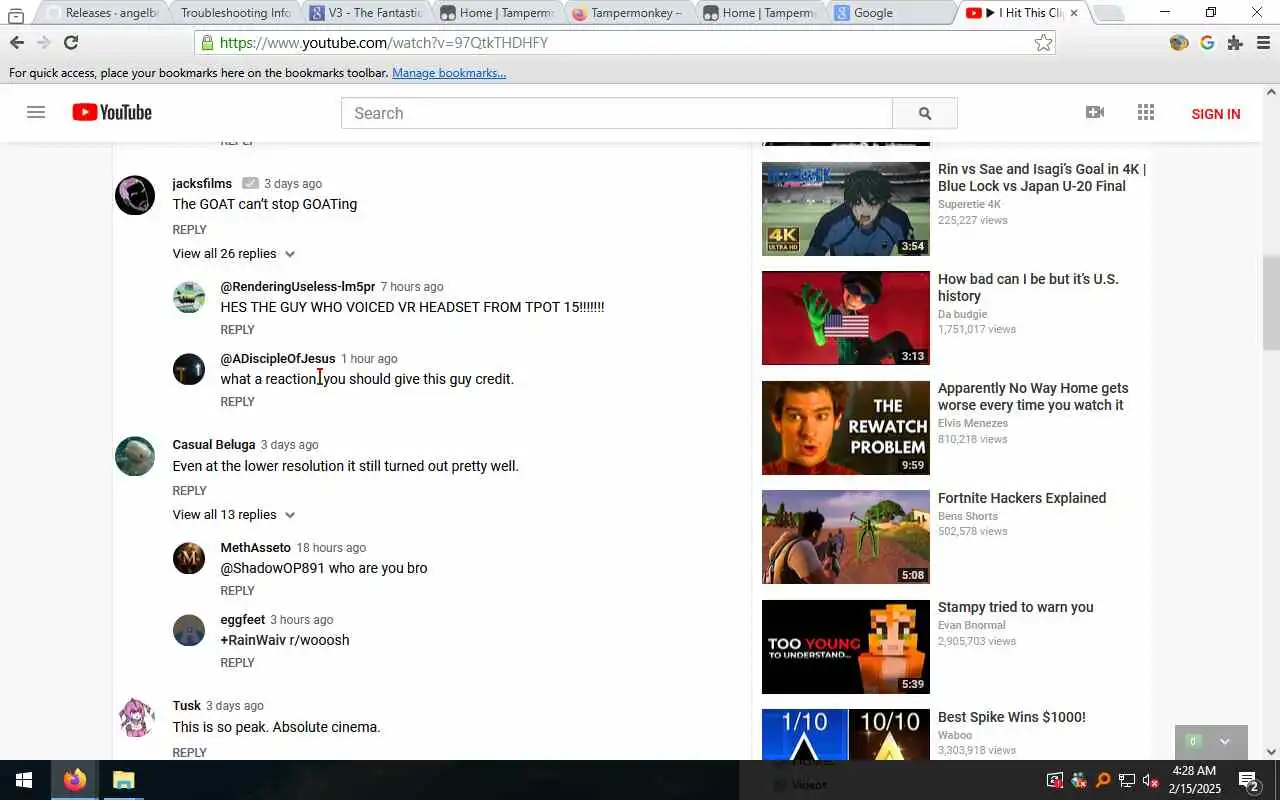Open Best Spike Wins $1000! title

tap(1011, 717)
